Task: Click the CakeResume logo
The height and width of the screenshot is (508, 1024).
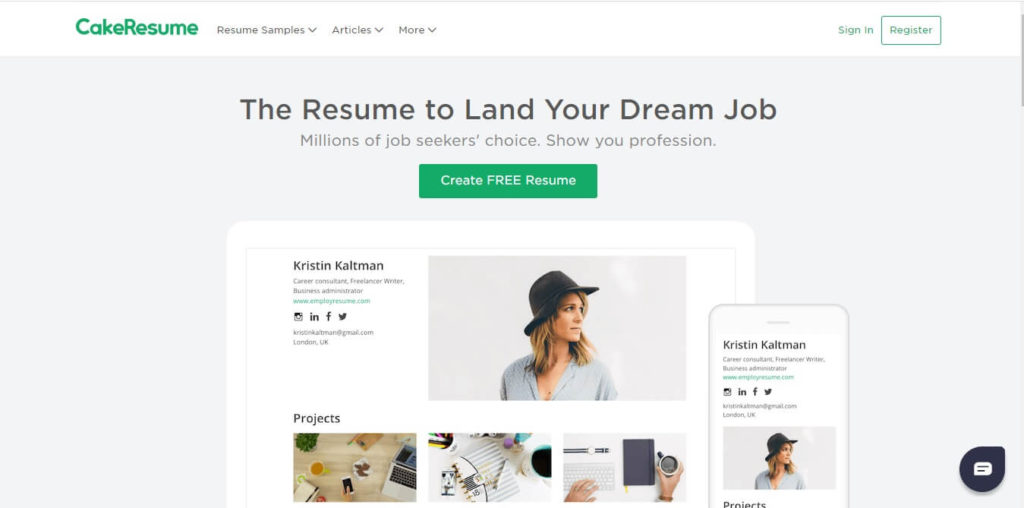Action: (x=136, y=27)
